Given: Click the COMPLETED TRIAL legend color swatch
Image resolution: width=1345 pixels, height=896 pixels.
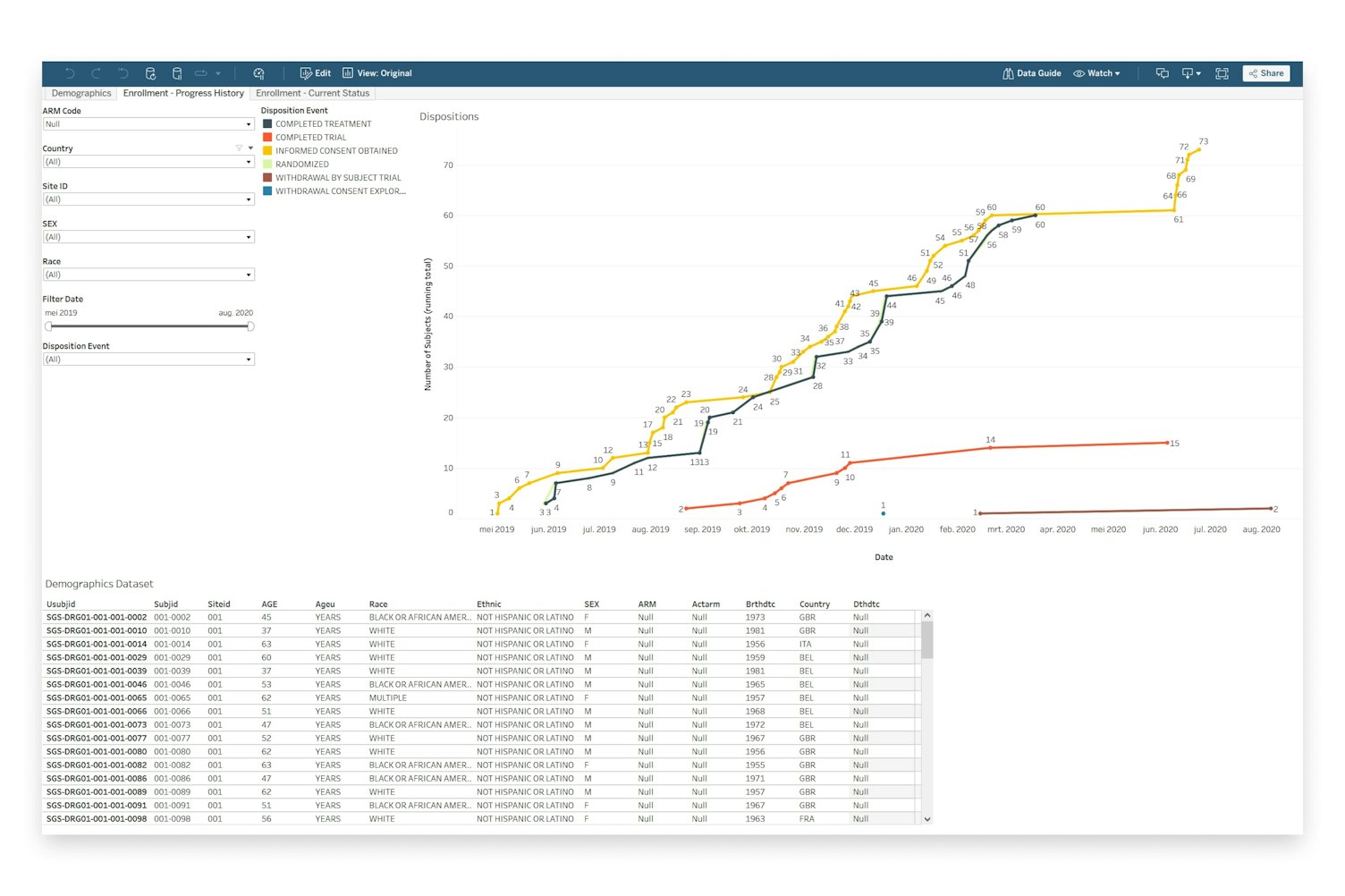Looking at the screenshot, I should point(267,138).
